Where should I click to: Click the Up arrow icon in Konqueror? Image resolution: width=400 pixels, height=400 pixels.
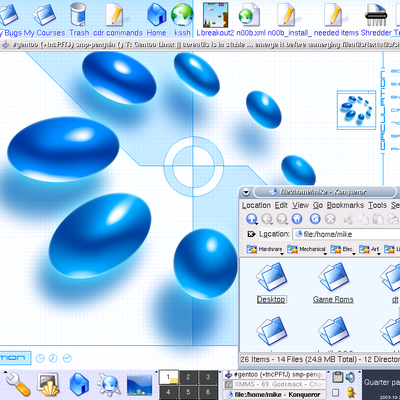[x=251, y=219]
